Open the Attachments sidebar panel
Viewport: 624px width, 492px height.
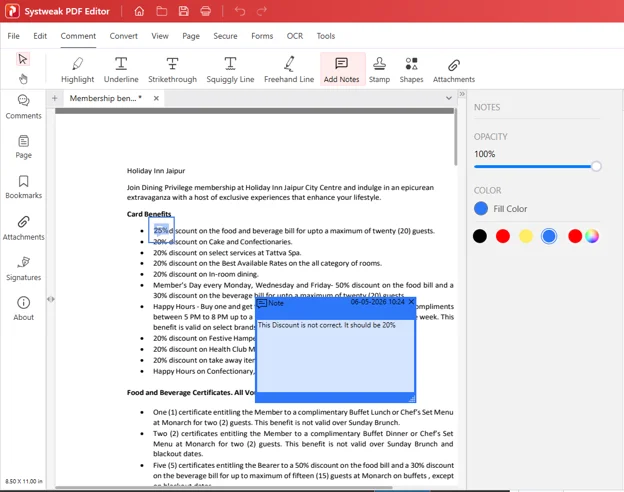tap(23, 228)
